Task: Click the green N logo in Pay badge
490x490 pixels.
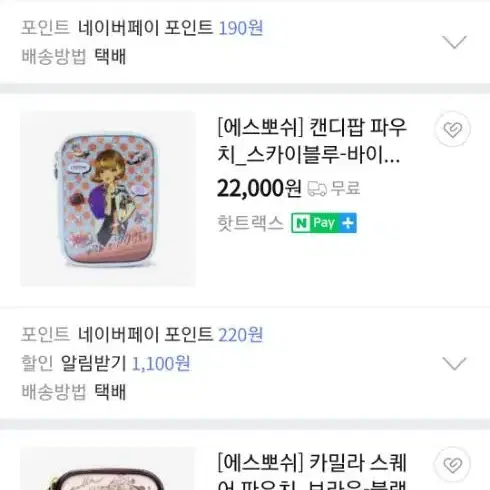Action: point(301,223)
